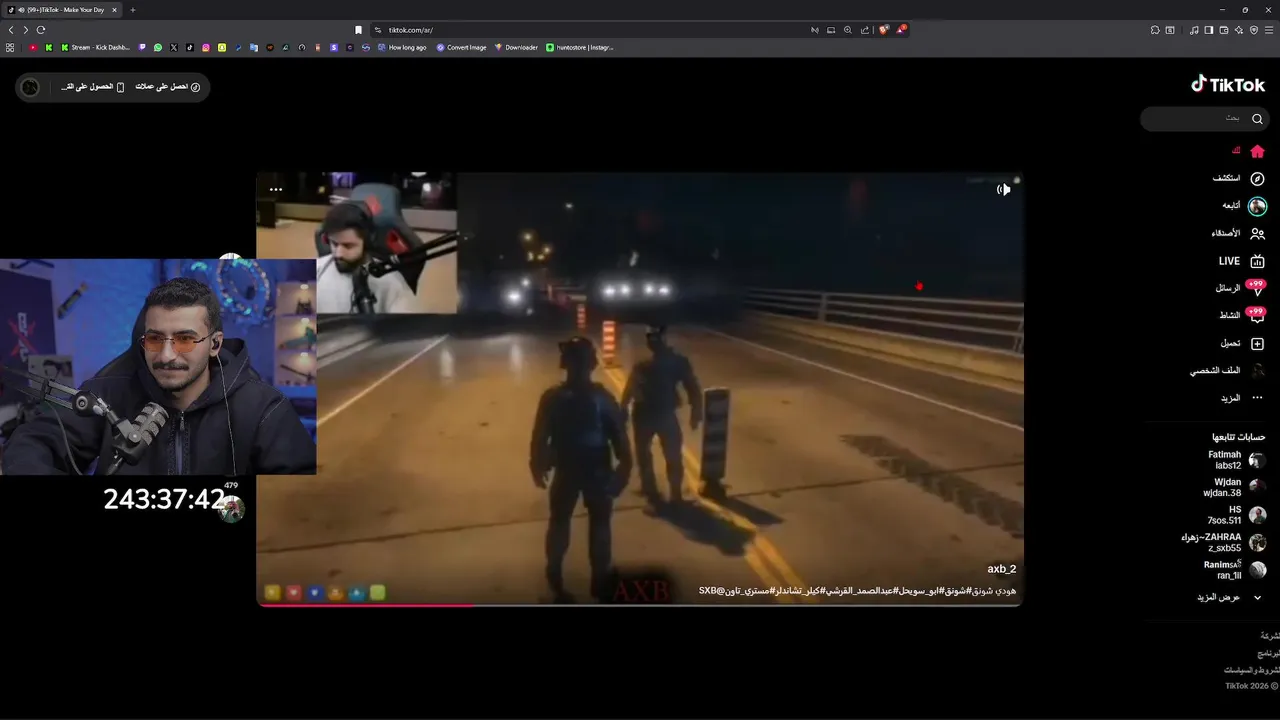Viewport: 1280px width, 720px height.
Task: Reload the TikTok page
Action: (41, 30)
